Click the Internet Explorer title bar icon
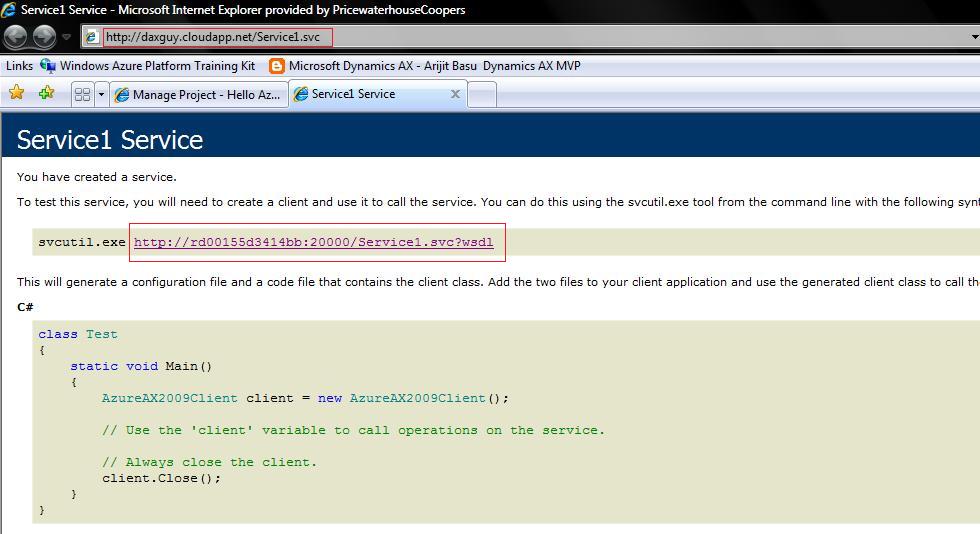The image size is (980, 534). click(9, 9)
